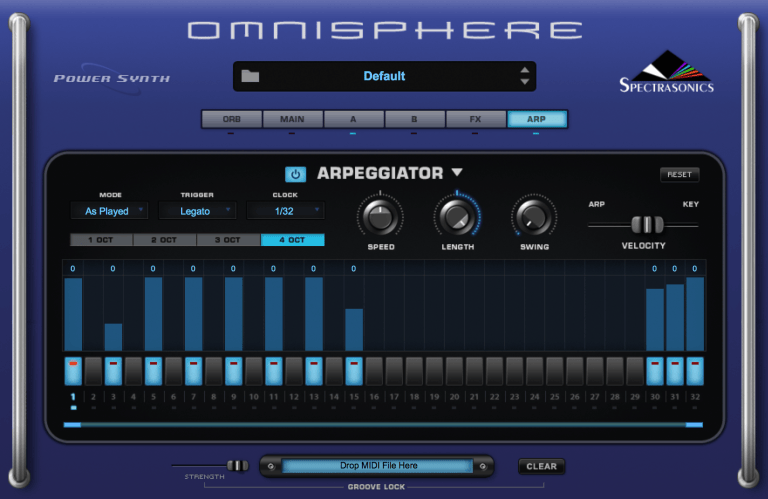Click the Default patch name display
Image resolution: width=768 pixels, height=499 pixels.
(384, 76)
